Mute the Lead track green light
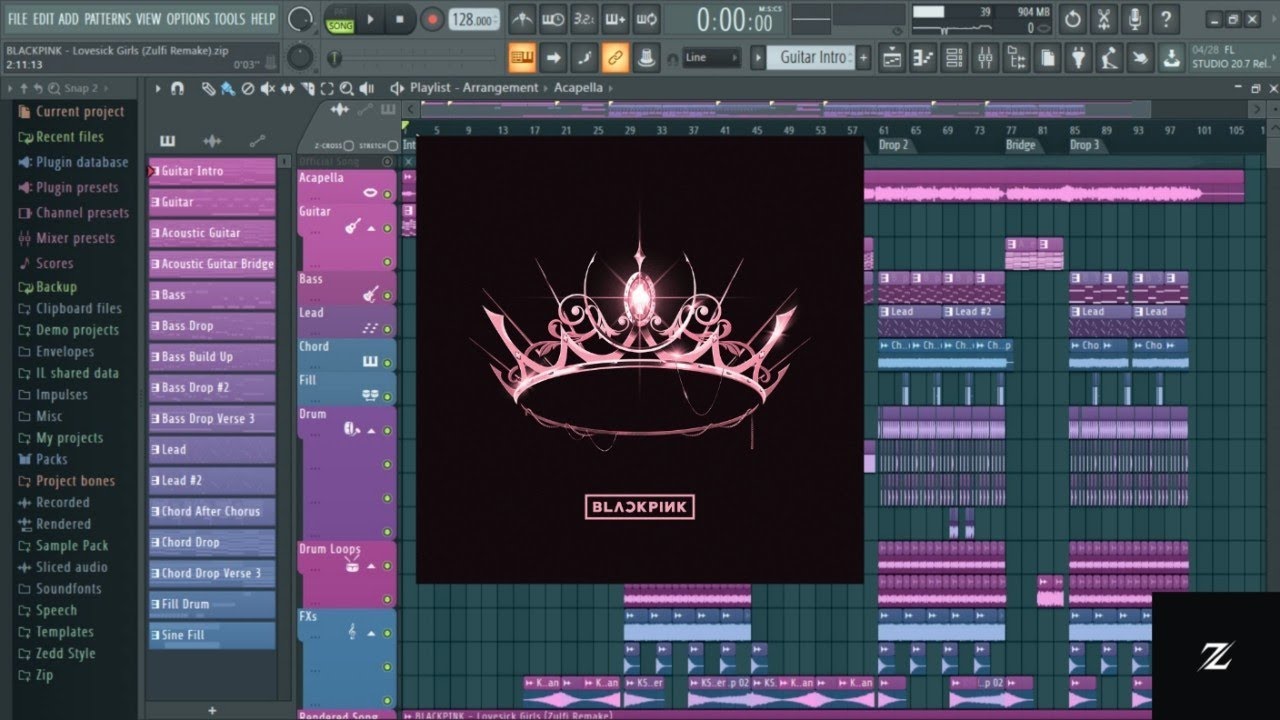The width and height of the screenshot is (1280, 720). (x=387, y=327)
